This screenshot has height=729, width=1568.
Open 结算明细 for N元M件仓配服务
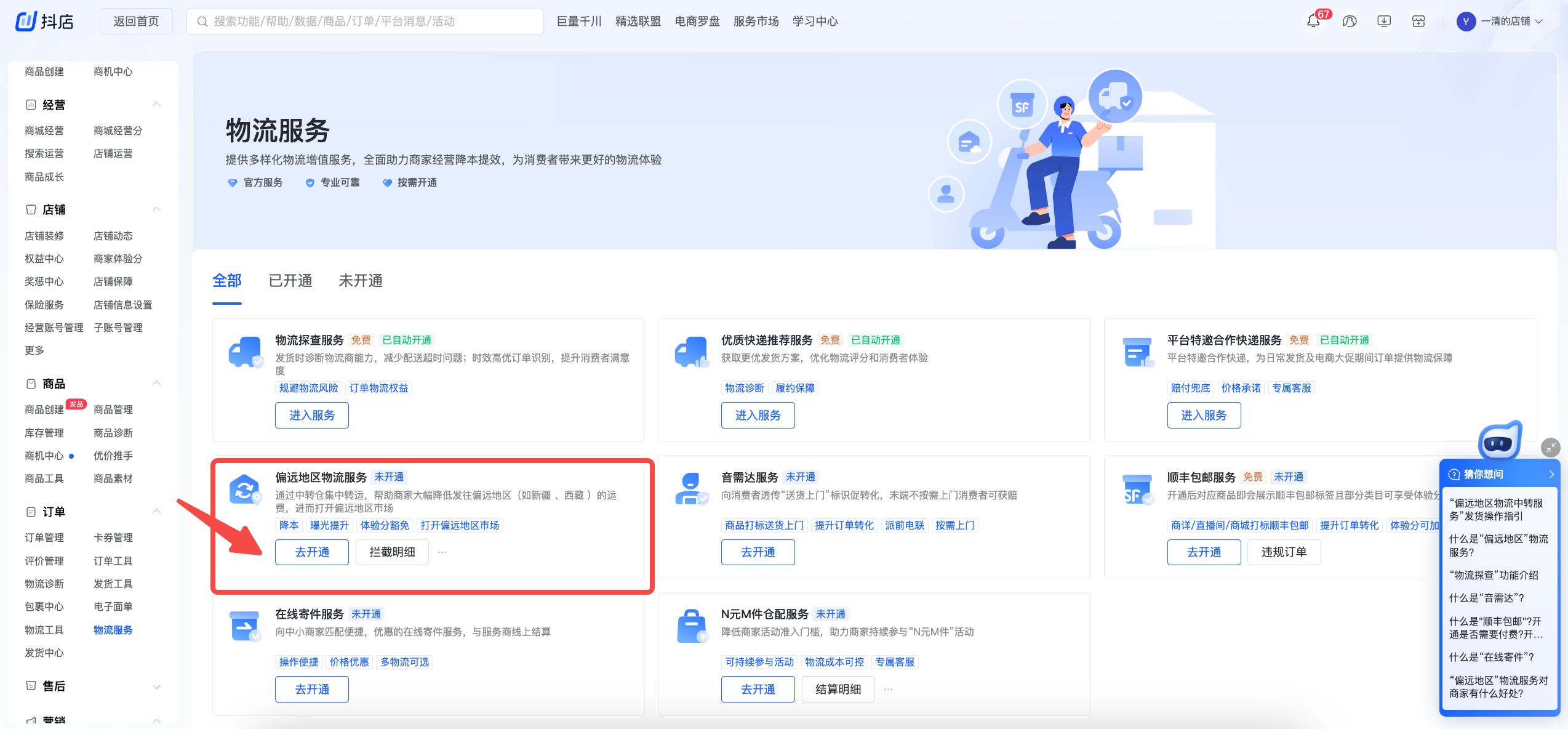click(838, 689)
